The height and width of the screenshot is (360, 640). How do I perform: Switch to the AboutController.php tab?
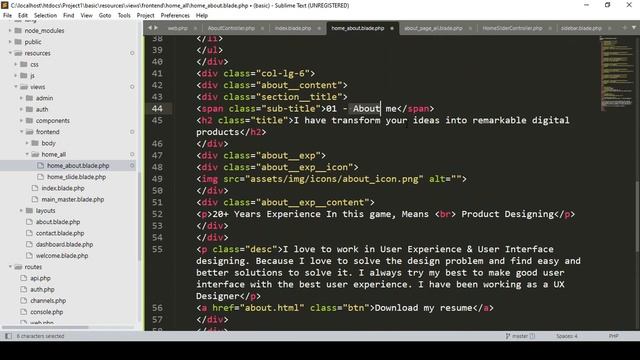pyautogui.click(x=231, y=28)
